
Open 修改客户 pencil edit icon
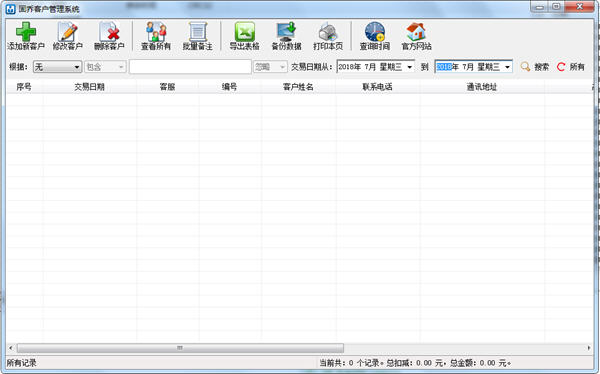point(68,32)
